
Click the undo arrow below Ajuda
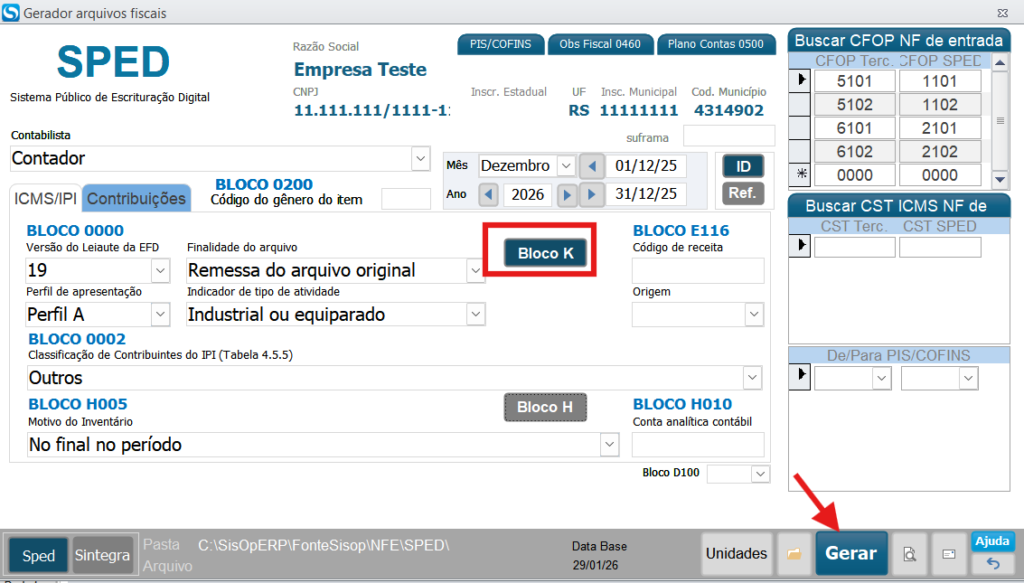[993, 564]
